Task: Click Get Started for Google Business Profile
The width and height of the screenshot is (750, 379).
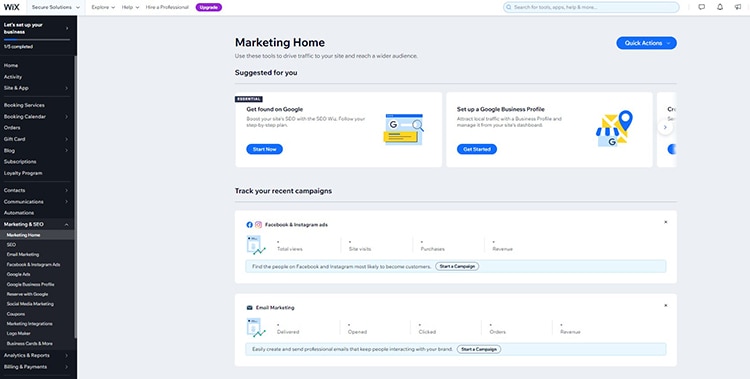Action: point(477,149)
